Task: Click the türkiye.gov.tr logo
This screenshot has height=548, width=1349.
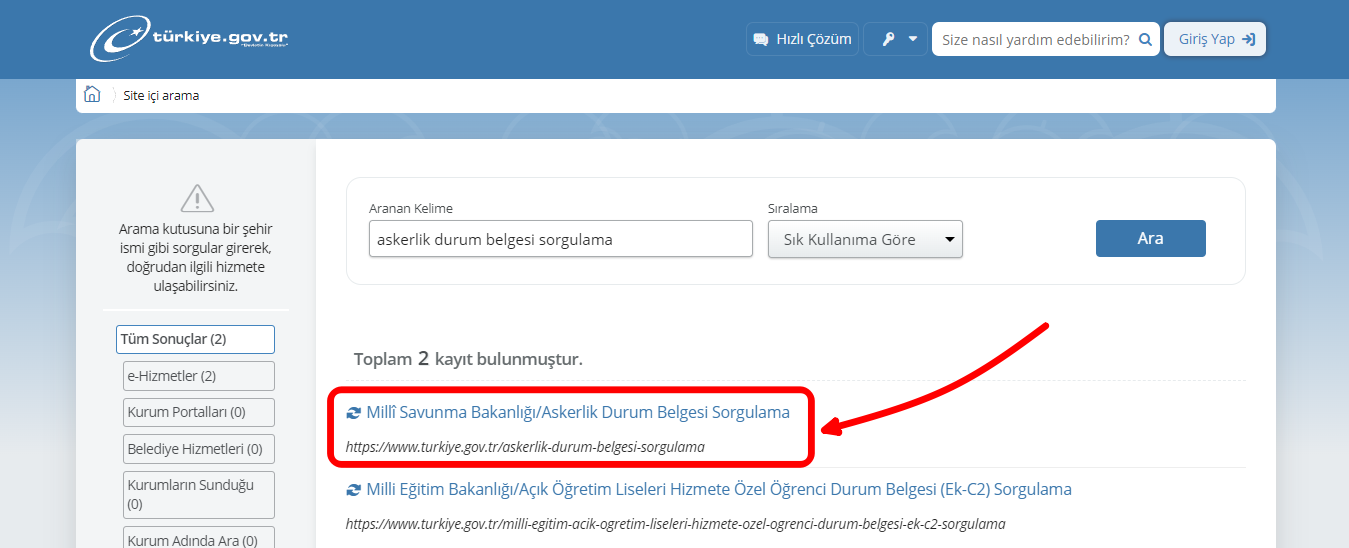Action: click(x=190, y=38)
